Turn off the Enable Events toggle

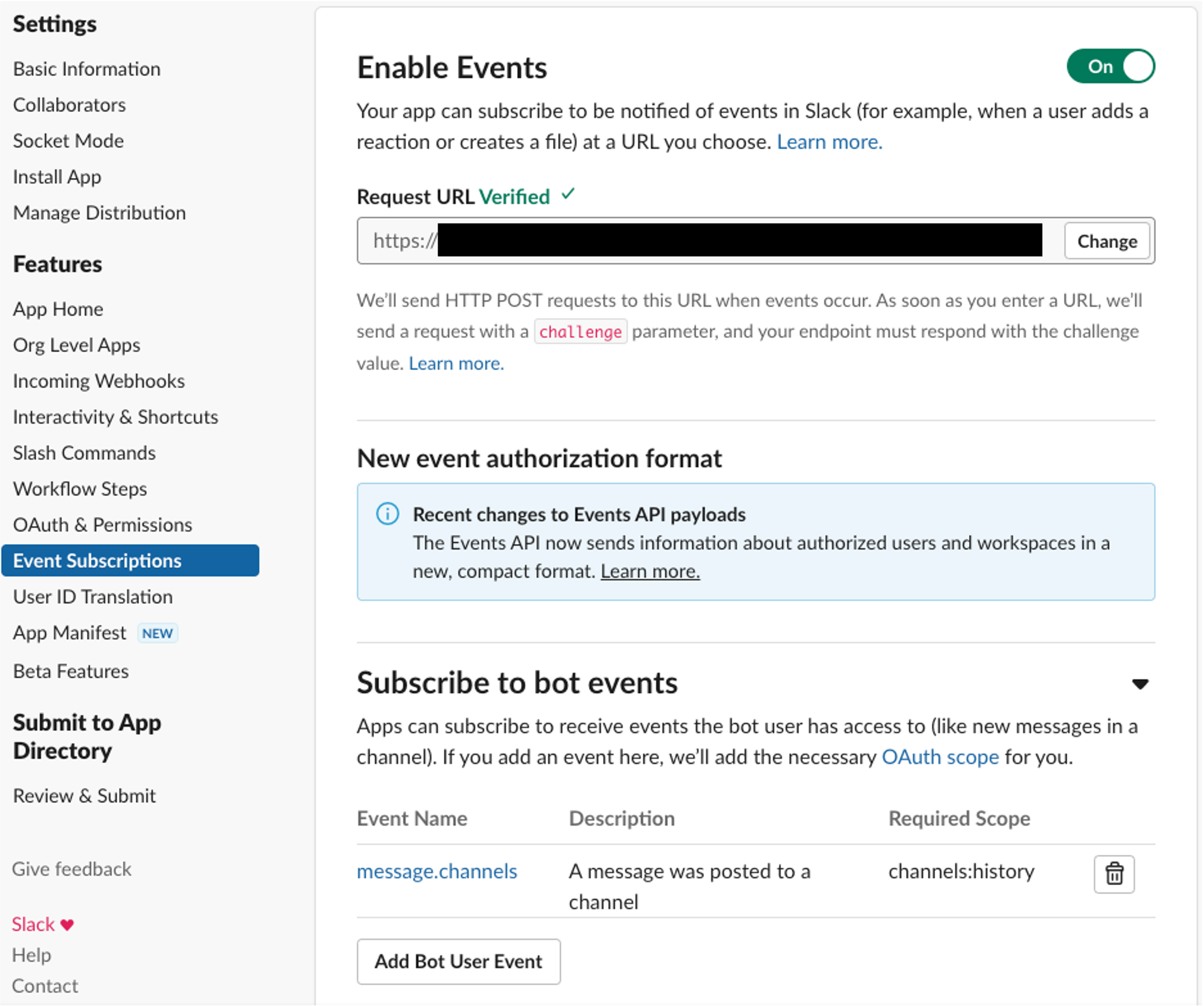[1110, 67]
